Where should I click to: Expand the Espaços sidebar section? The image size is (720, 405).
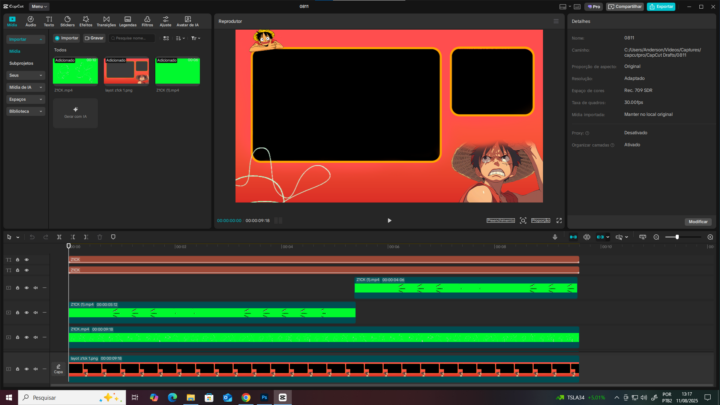coord(26,99)
